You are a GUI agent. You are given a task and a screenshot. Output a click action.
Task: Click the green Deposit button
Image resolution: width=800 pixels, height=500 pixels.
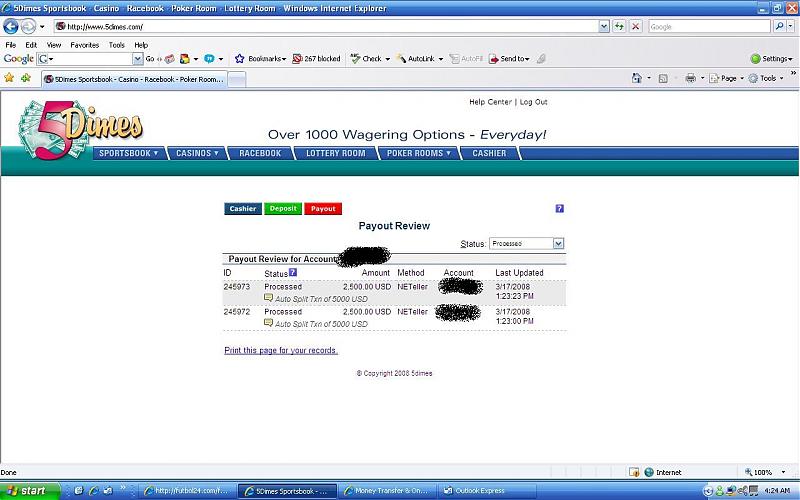point(283,209)
